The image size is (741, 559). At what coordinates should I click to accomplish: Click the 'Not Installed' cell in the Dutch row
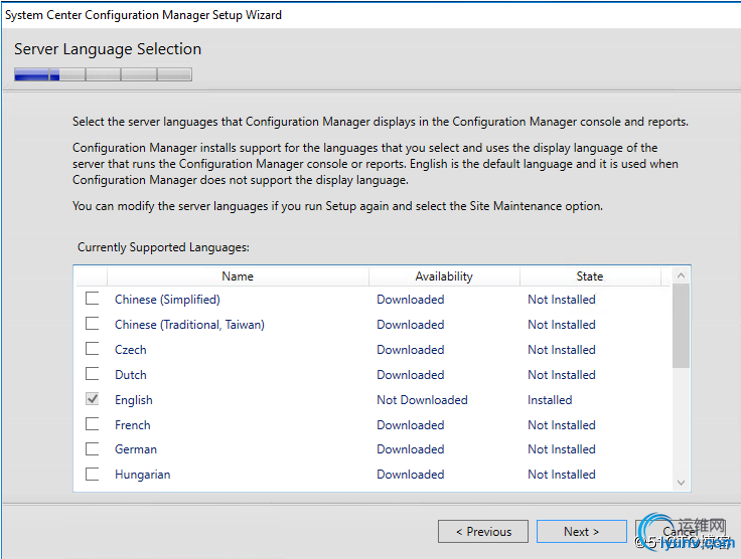click(x=561, y=375)
